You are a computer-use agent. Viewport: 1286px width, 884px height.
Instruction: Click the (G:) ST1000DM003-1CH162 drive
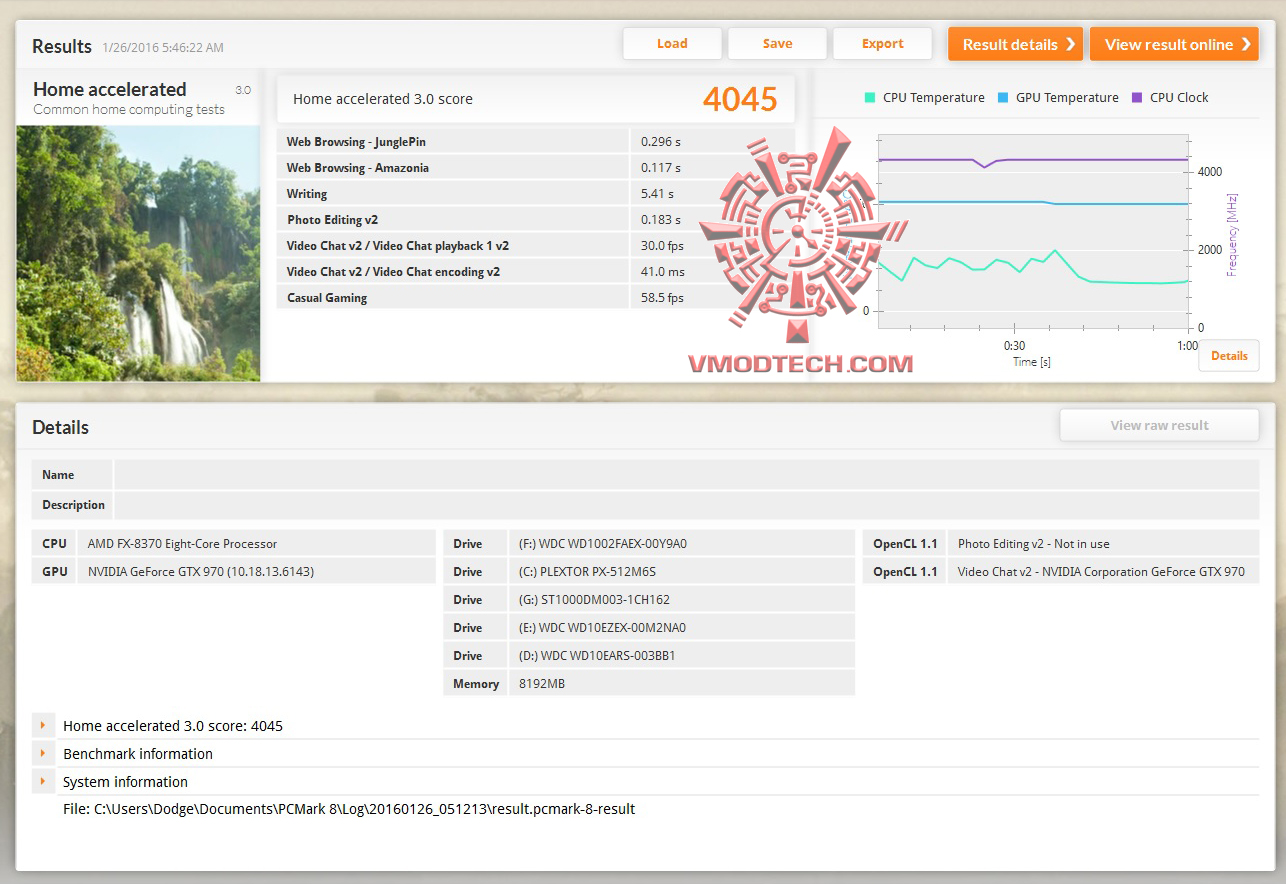click(x=594, y=600)
